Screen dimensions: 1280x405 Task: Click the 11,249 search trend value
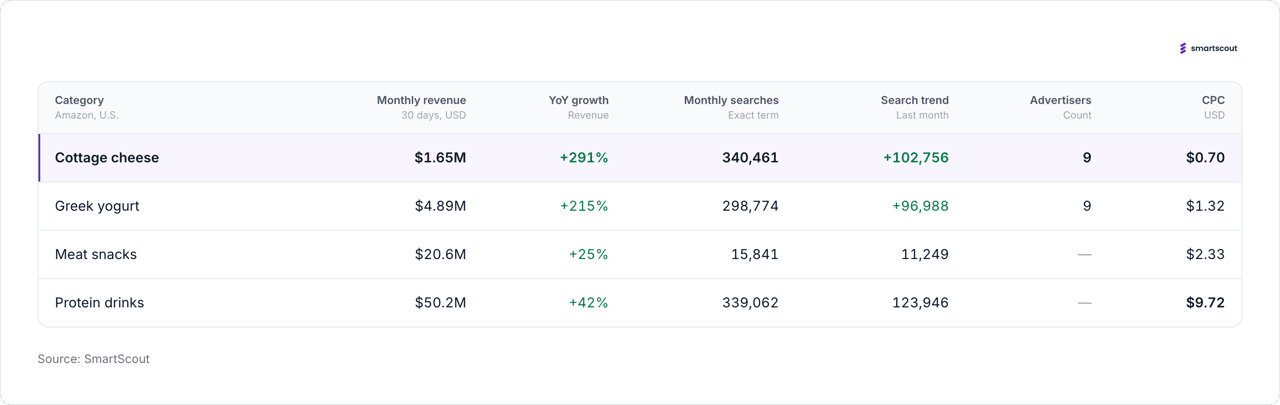click(925, 254)
